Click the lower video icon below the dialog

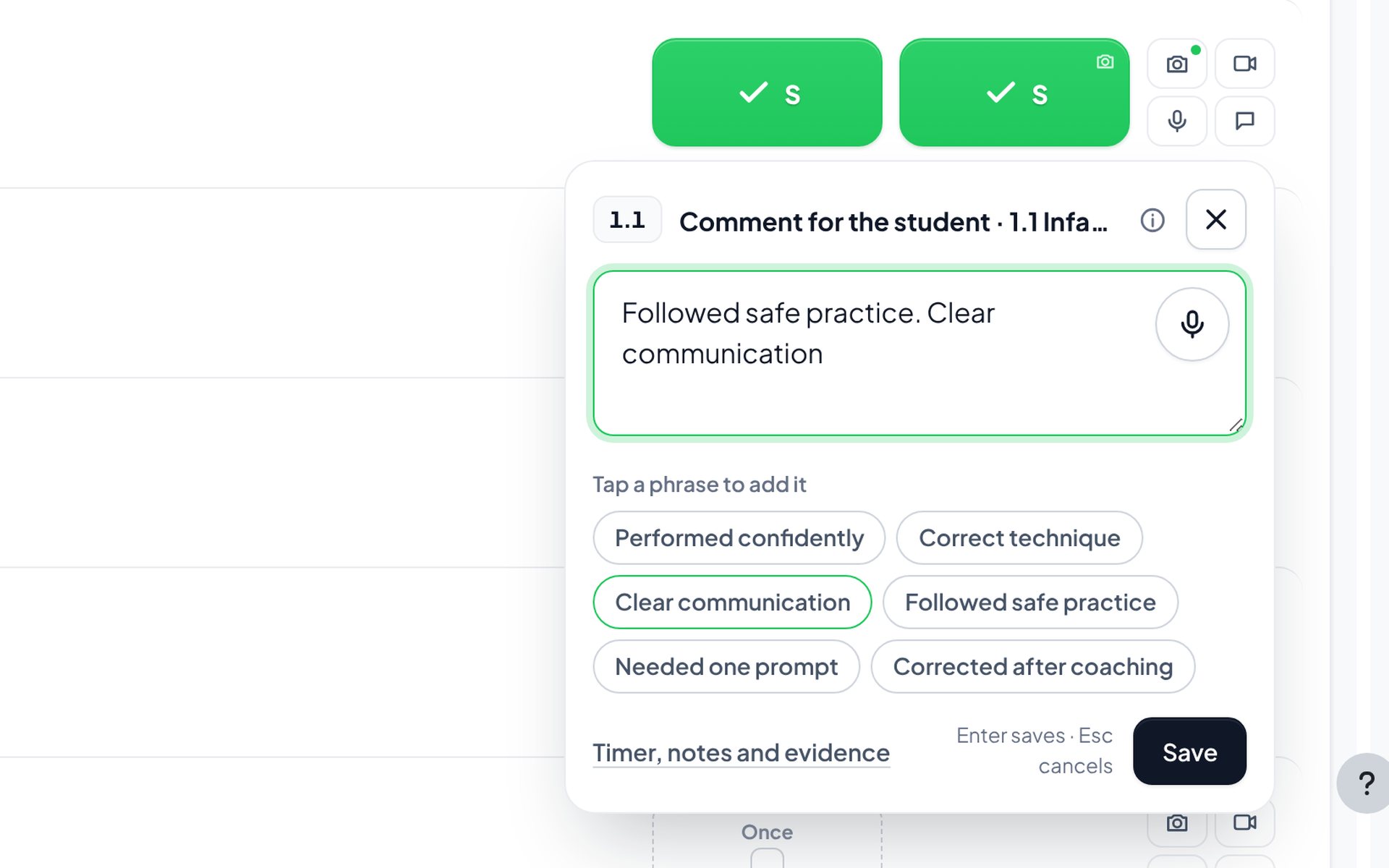coord(1244,822)
